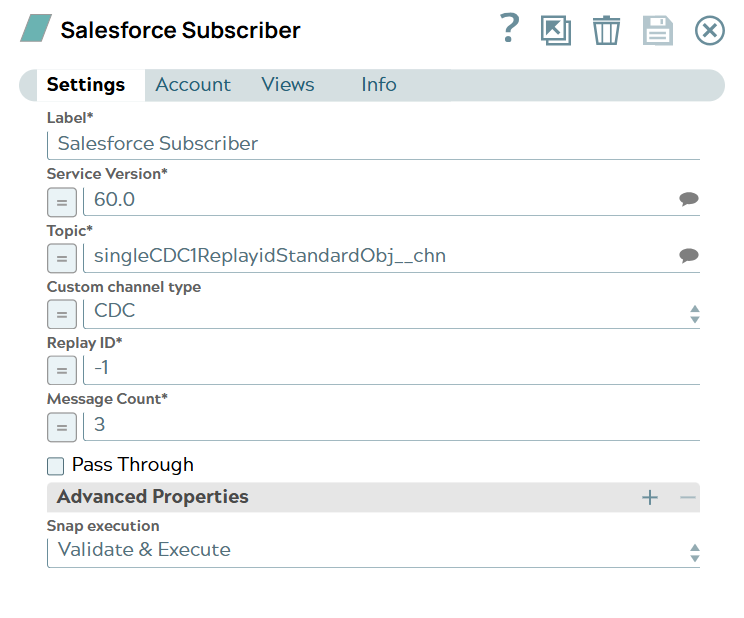
Task: Enable the Pass Through checkbox
Action: 56,466
